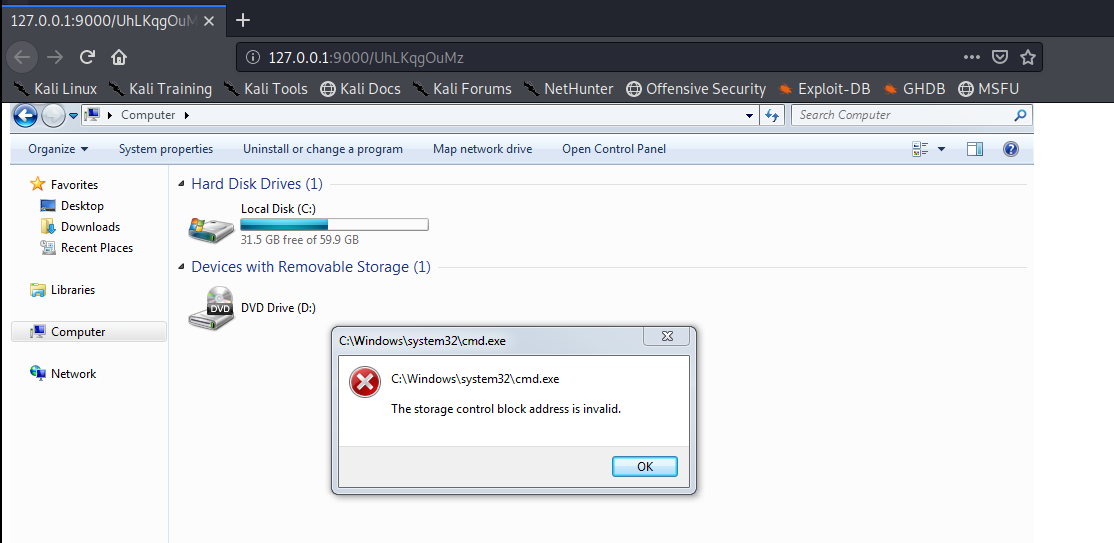Open the Pocket save icon in the address bar
This screenshot has width=1114, height=543.
(1000, 58)
